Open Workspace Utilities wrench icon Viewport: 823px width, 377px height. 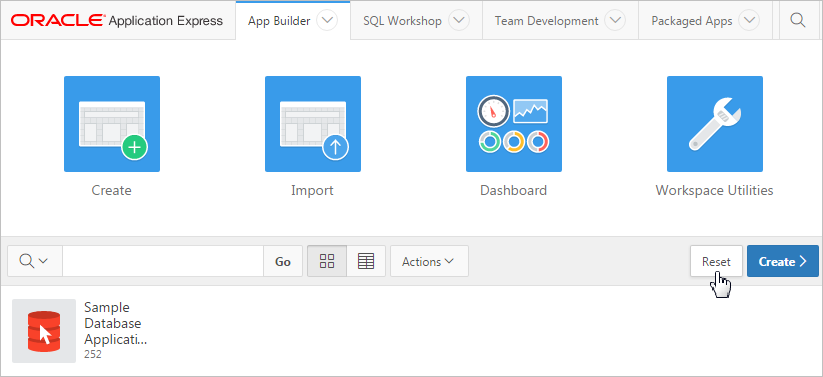(x=715, y=124)
